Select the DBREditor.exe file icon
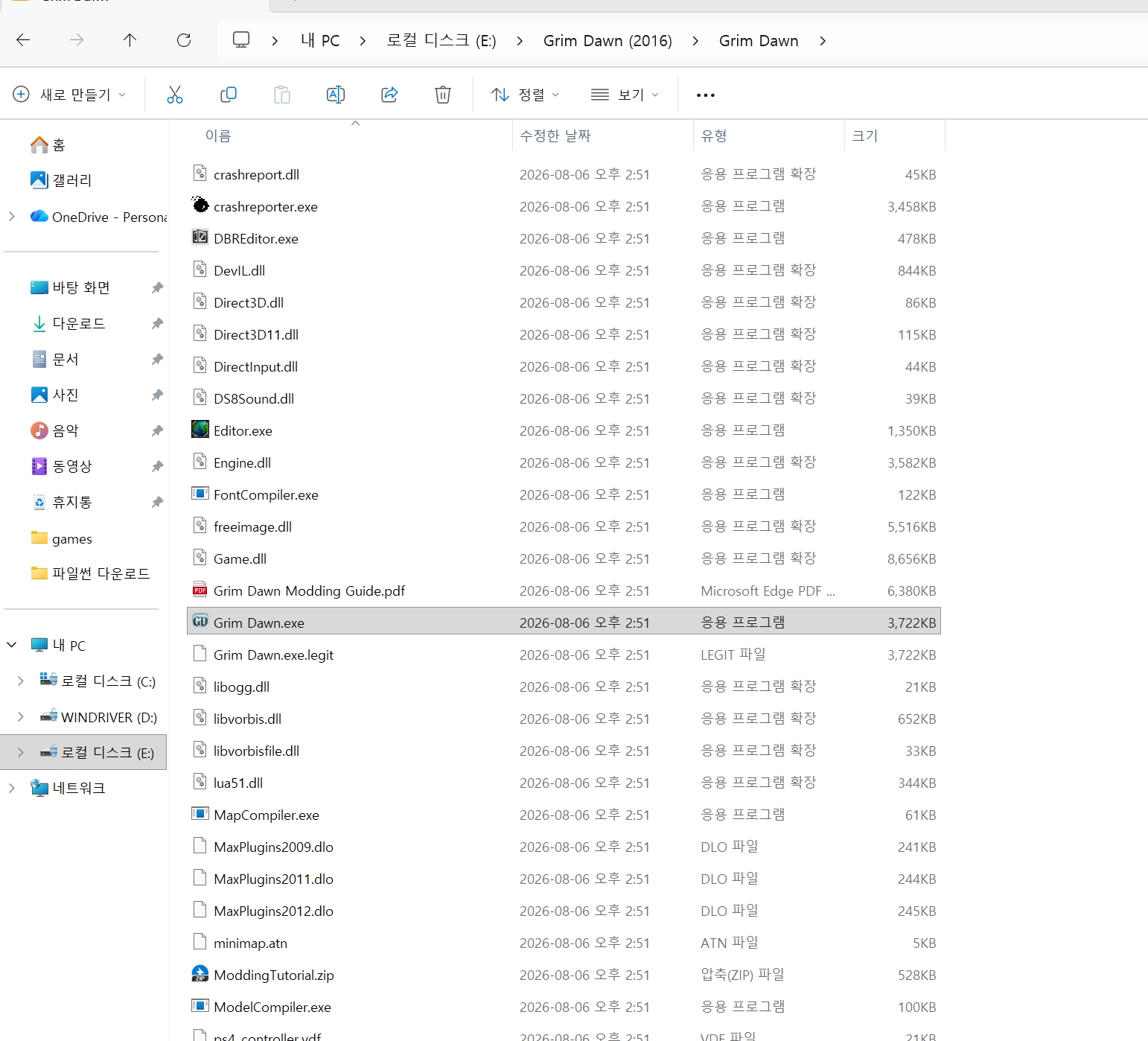The height and width of the screenshot is (1041, 1148). tap(200, 238)
